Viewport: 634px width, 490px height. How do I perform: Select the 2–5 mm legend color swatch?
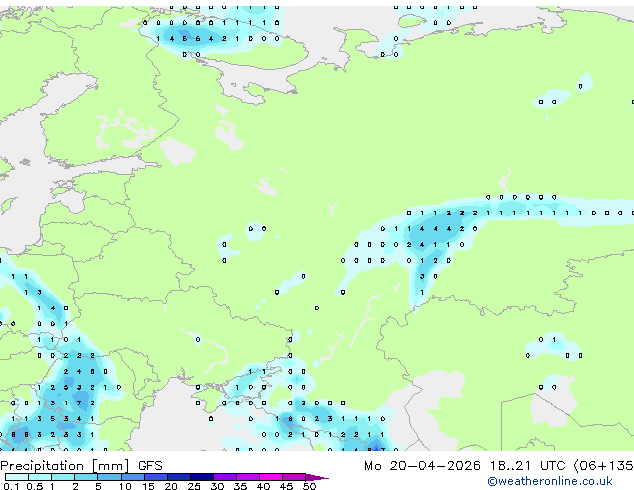(x=86, y=477)
